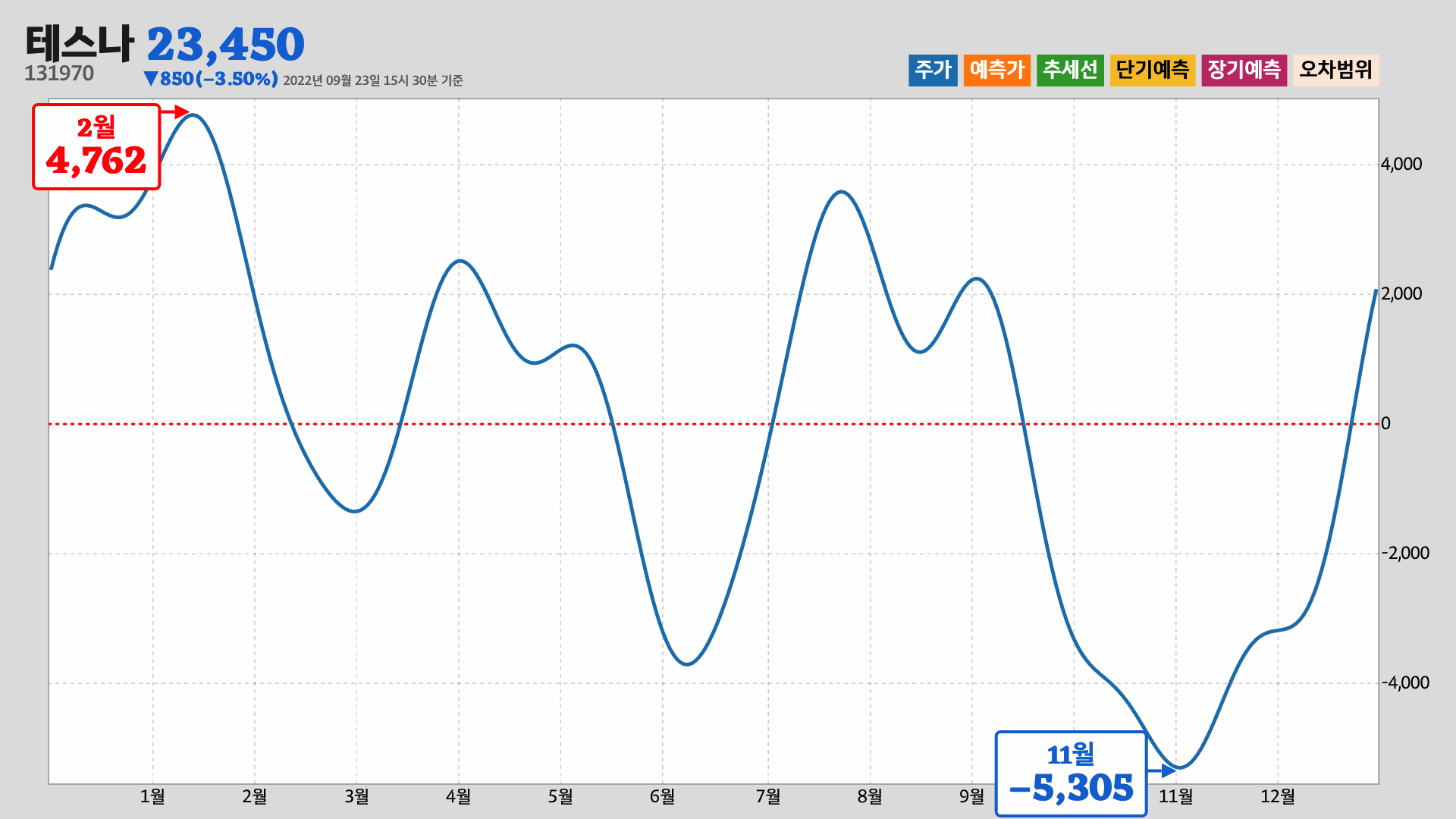1456x819 pixels.
Task: Click the magenta 장기예측 legend tag
Action: (x=1244, y=70)
